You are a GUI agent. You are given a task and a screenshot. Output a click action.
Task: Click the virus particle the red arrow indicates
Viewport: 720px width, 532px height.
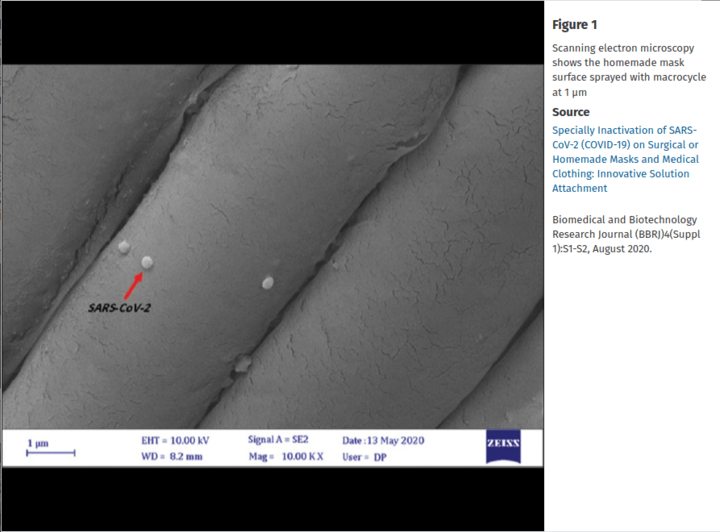point(147,262)
